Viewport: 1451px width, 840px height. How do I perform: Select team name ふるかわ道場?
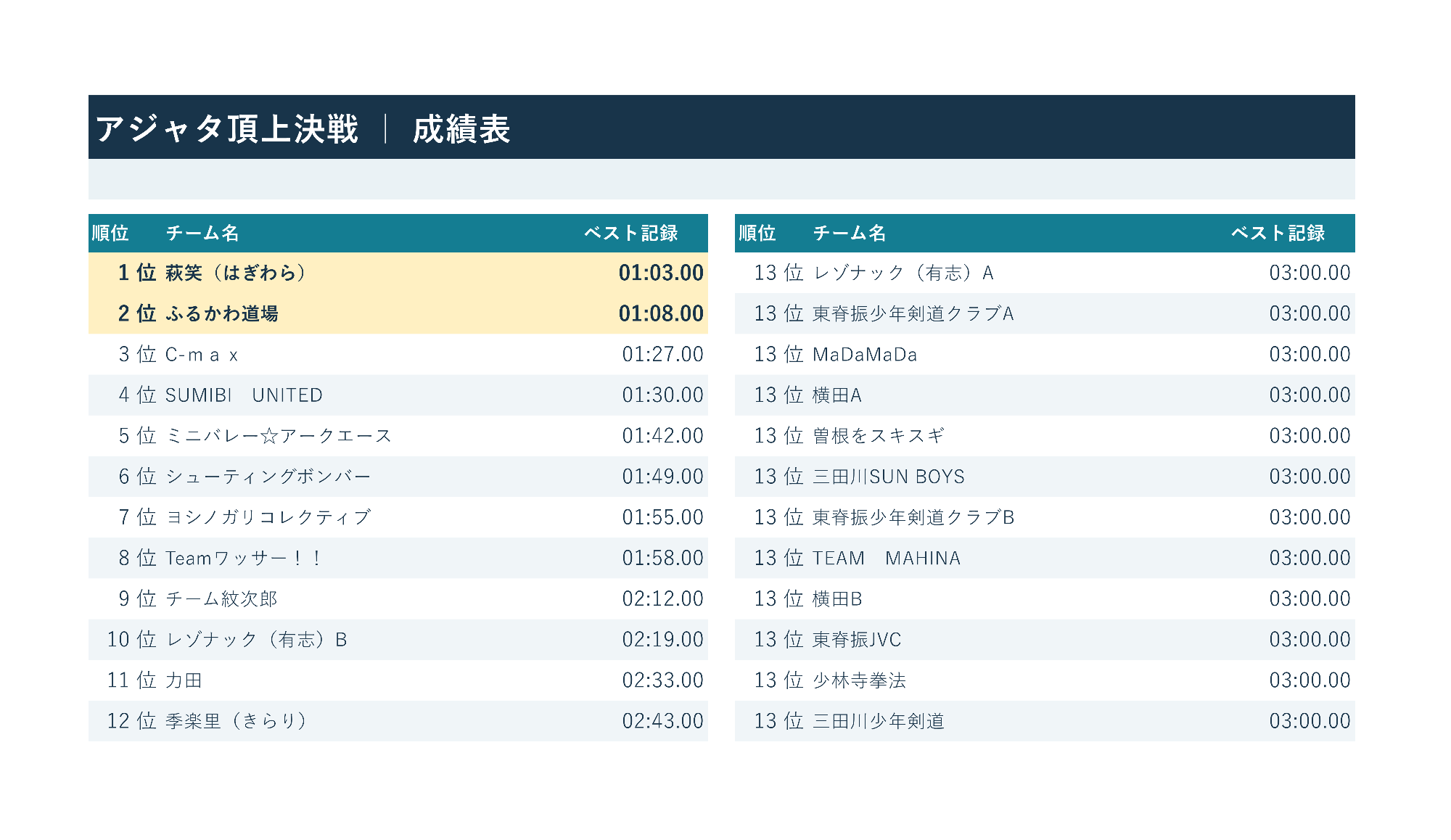click(x=222, y=313)
